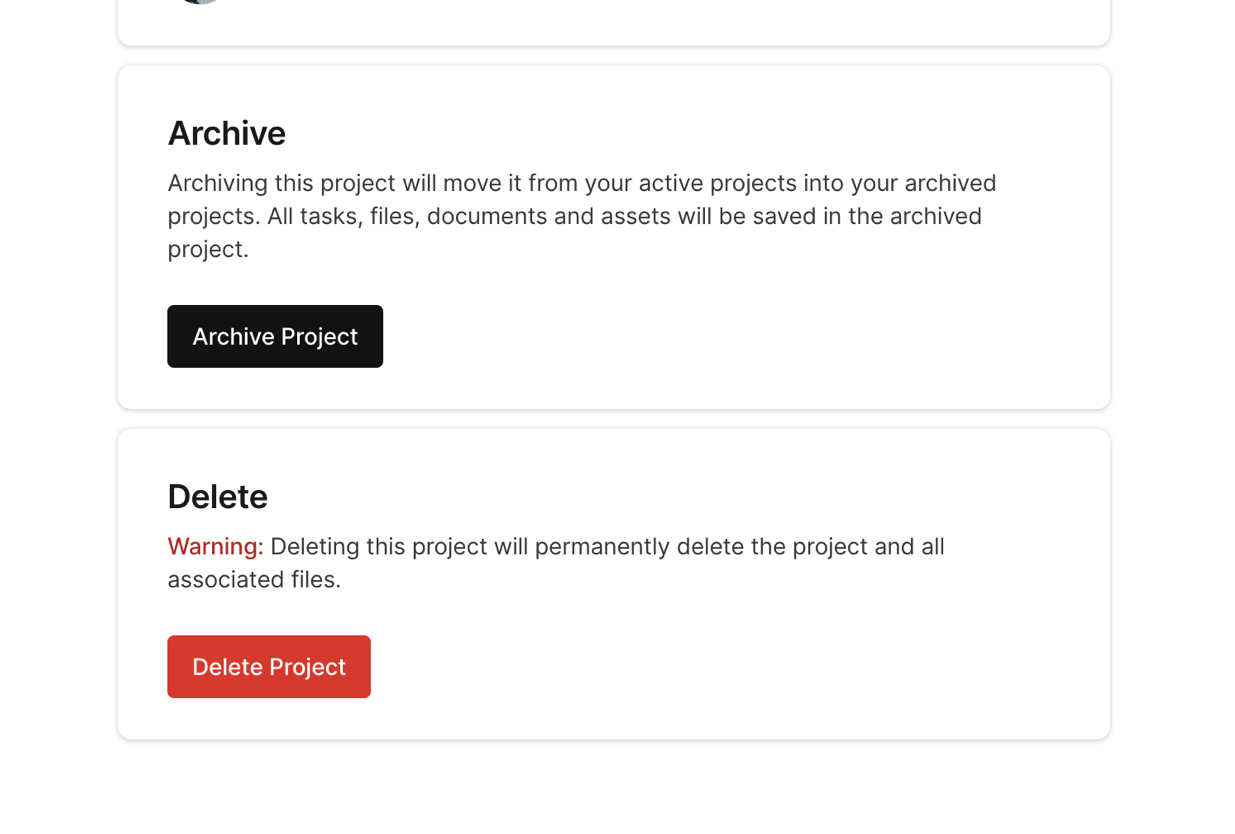Click the Archive section heading
This screenshot has height=834, width=1235.
pos(226,133)
